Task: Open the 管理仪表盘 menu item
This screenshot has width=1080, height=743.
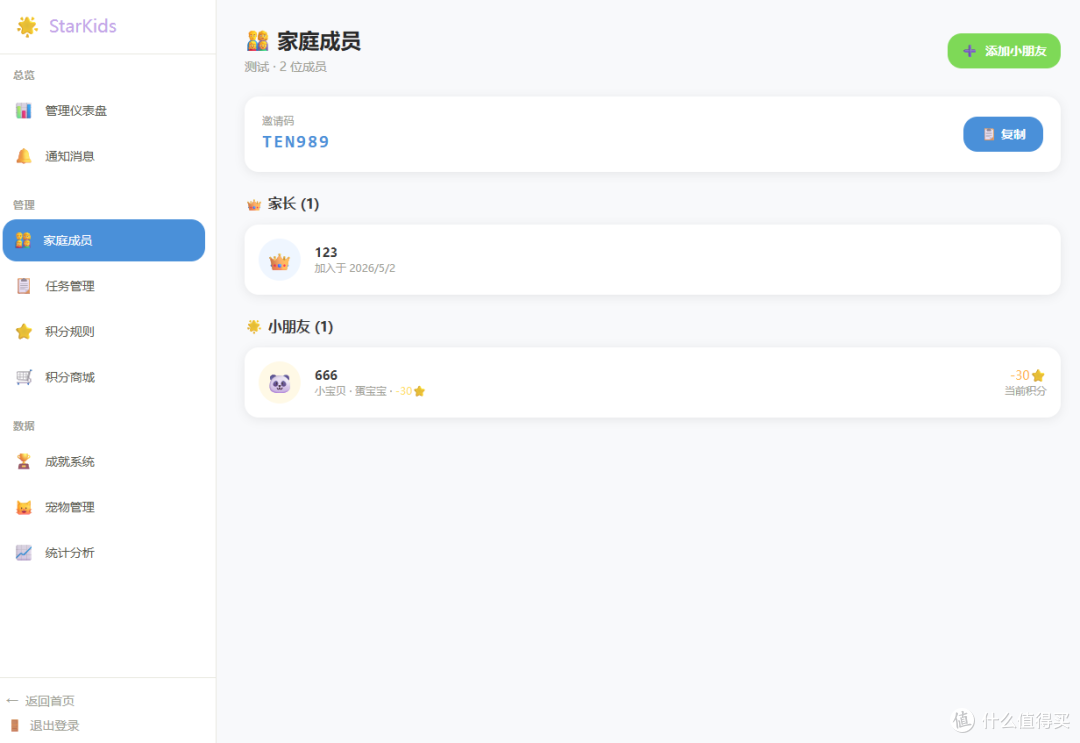Action: 103,111
